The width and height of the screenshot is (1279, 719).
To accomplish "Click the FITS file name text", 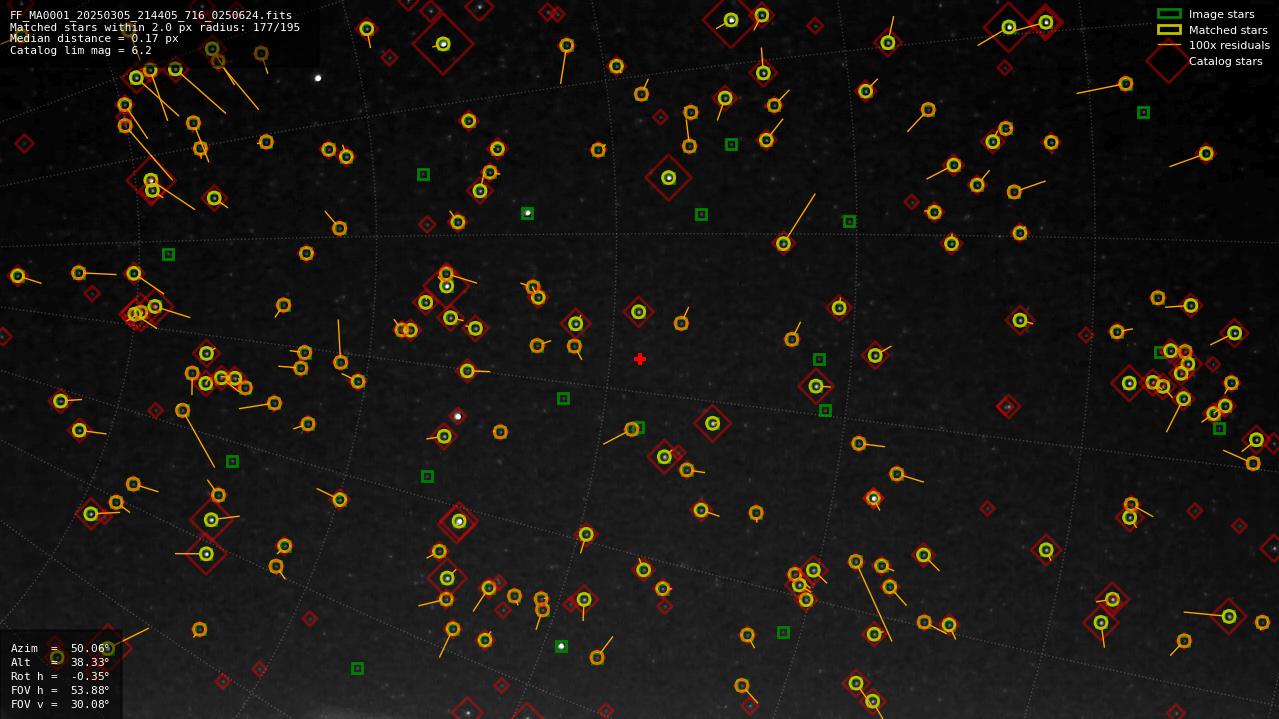I will coord(151,15).
